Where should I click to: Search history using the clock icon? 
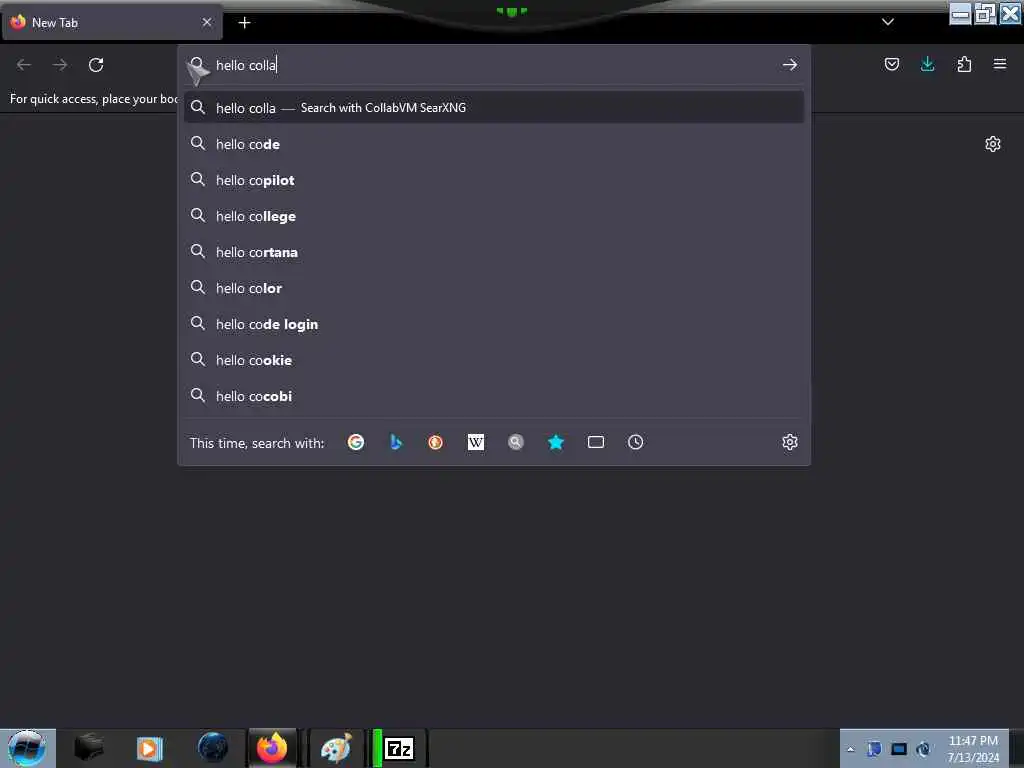[x=635, y=442]
